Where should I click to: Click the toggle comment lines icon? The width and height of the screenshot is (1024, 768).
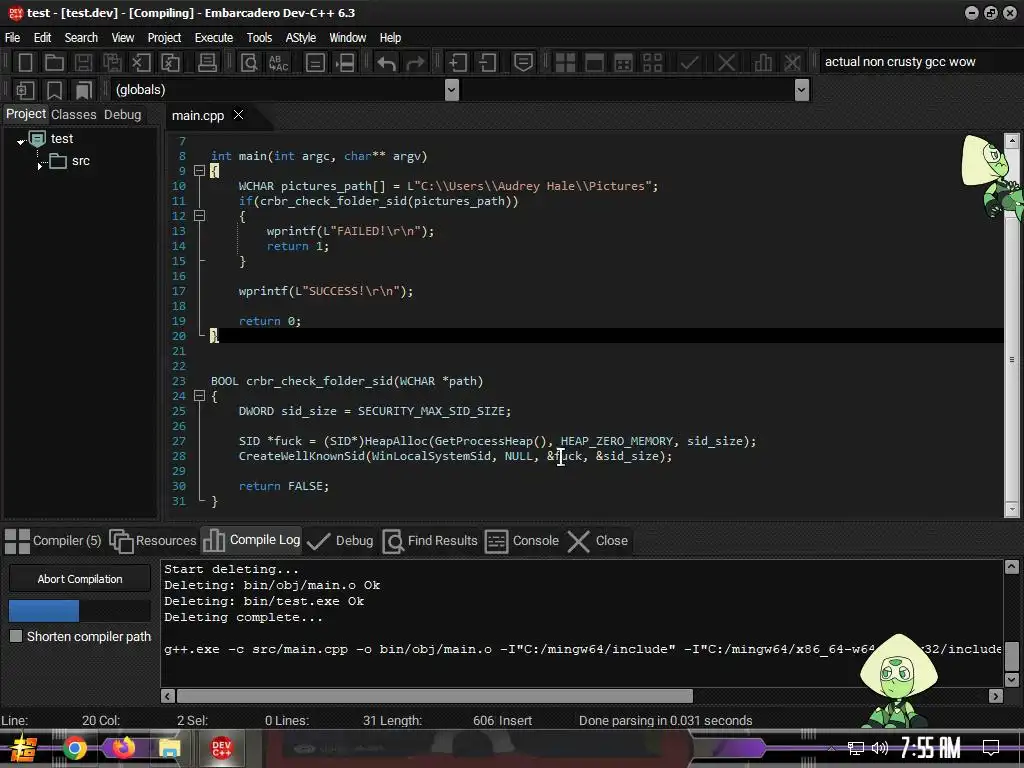pyautogui.click(x=315, y=63)
